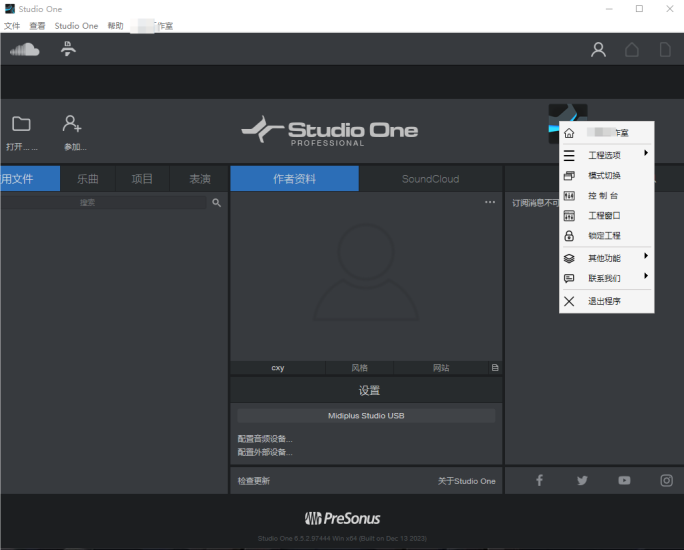Switch to the SoundCloud tab
The height and width of the screenshot is (550, 684).
click(431, 178)
